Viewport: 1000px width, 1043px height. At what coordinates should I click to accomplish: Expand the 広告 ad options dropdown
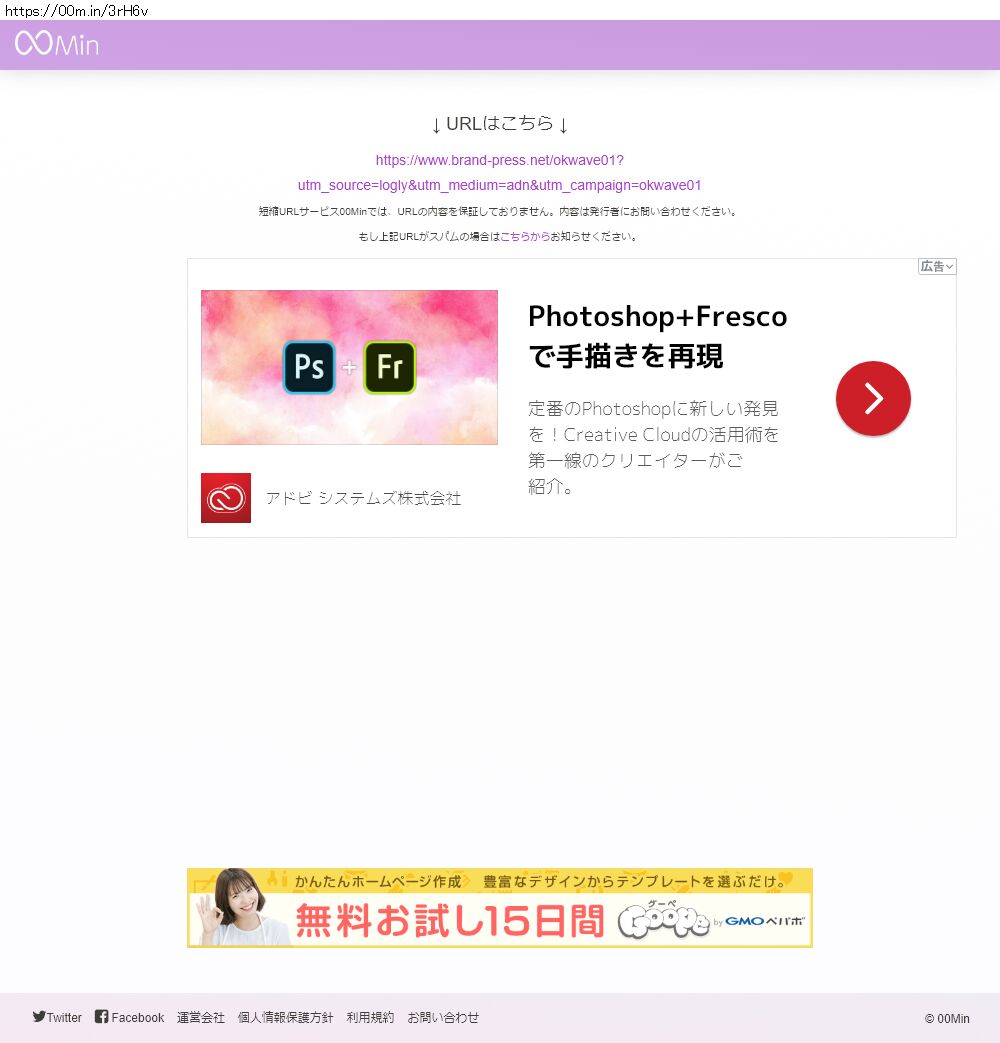click(937, 267)
